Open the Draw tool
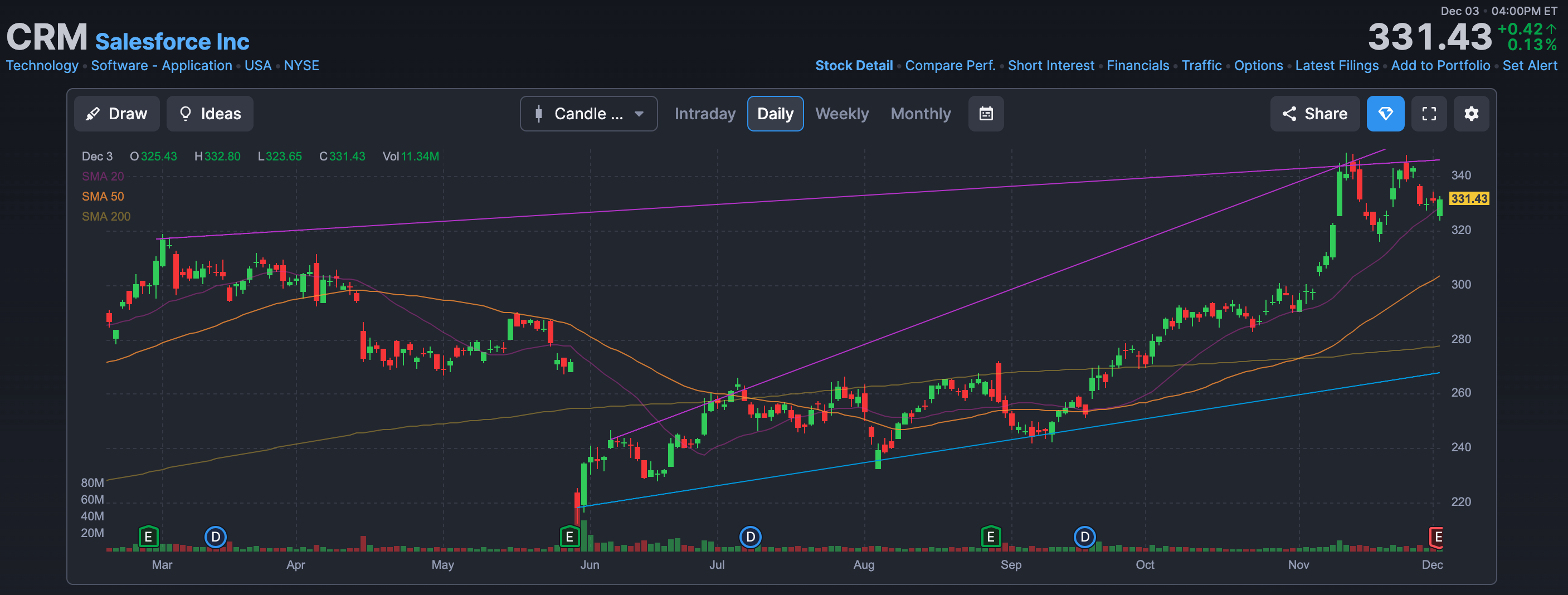Image resolution: width=1568 pixels, height=595 pixels. tap(116, 114)
